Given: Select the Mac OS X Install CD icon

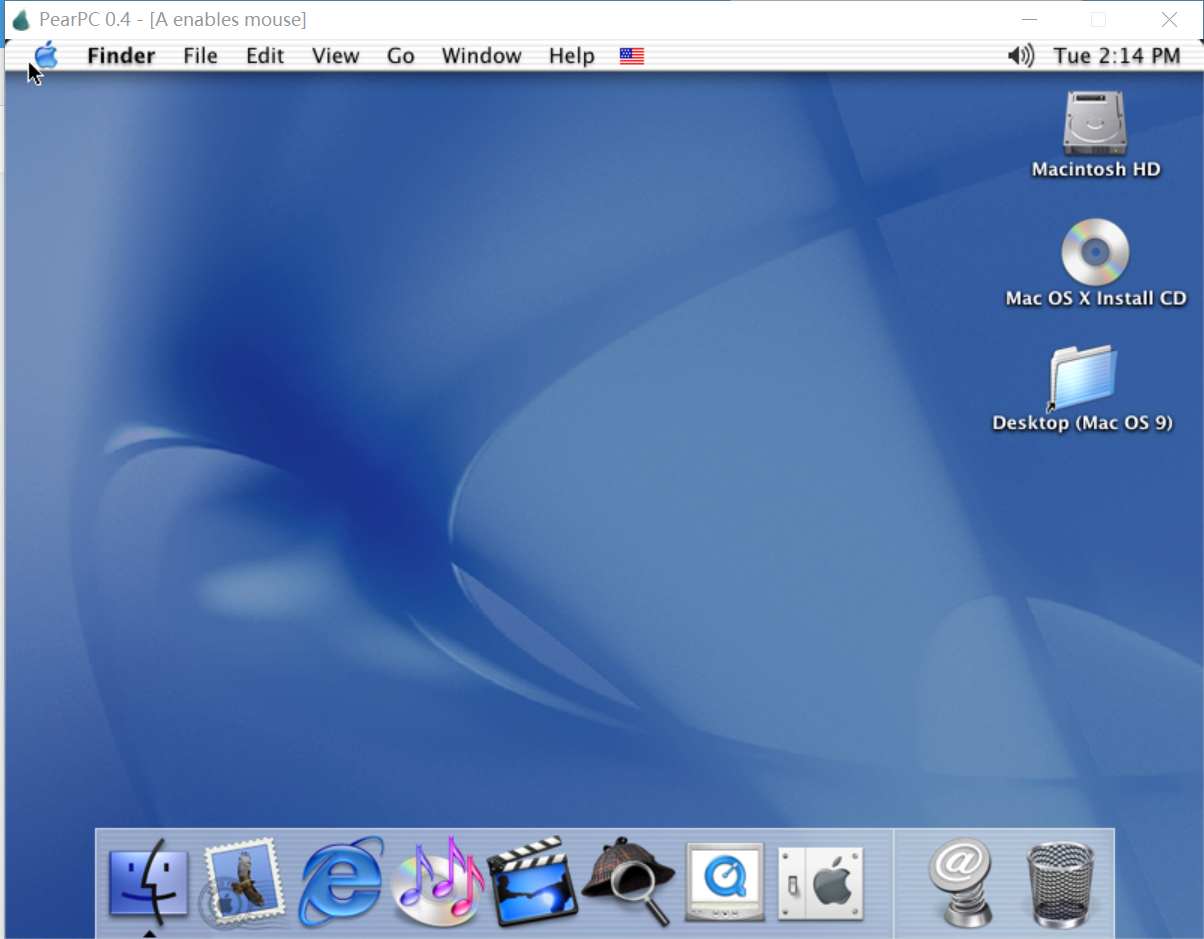Looking at the screenshot, I should pyautogui.click(x=1095, y=252).
